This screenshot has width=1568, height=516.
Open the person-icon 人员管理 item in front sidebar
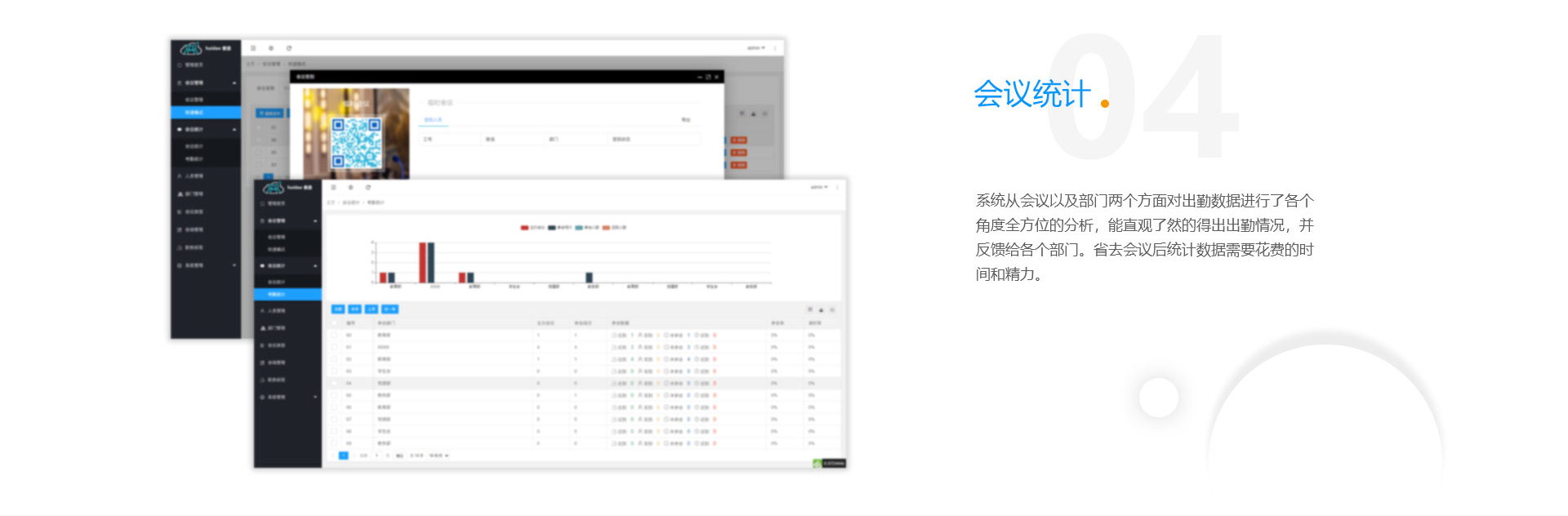[287, 311]
